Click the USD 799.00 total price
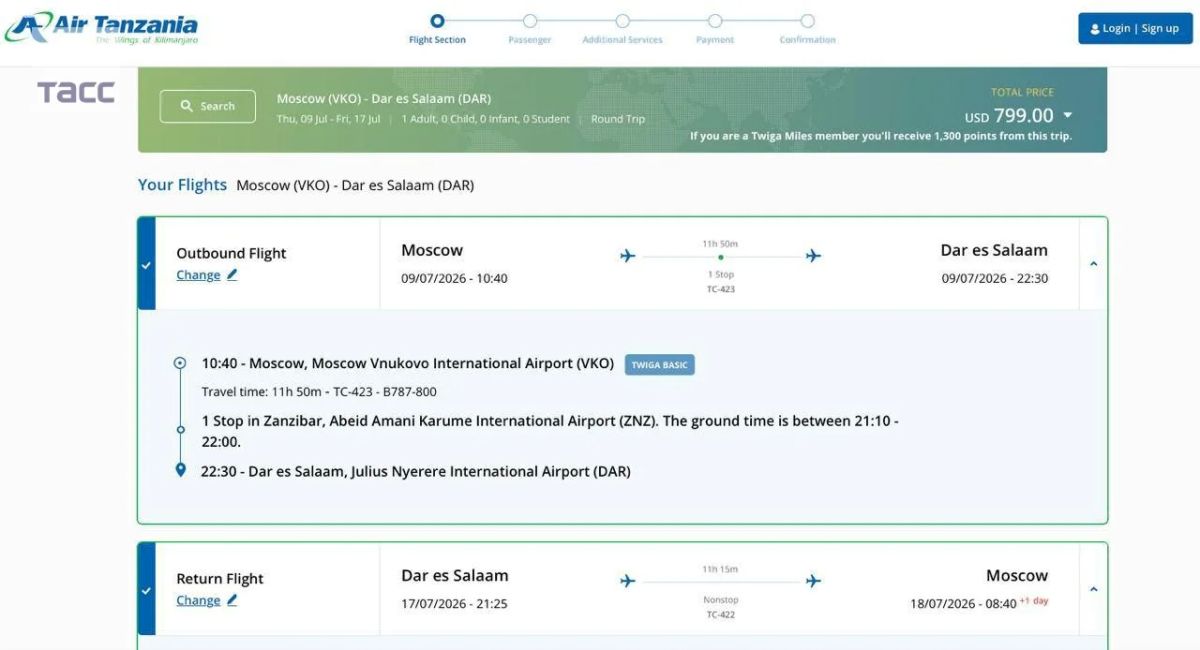 pos(1009,115)
